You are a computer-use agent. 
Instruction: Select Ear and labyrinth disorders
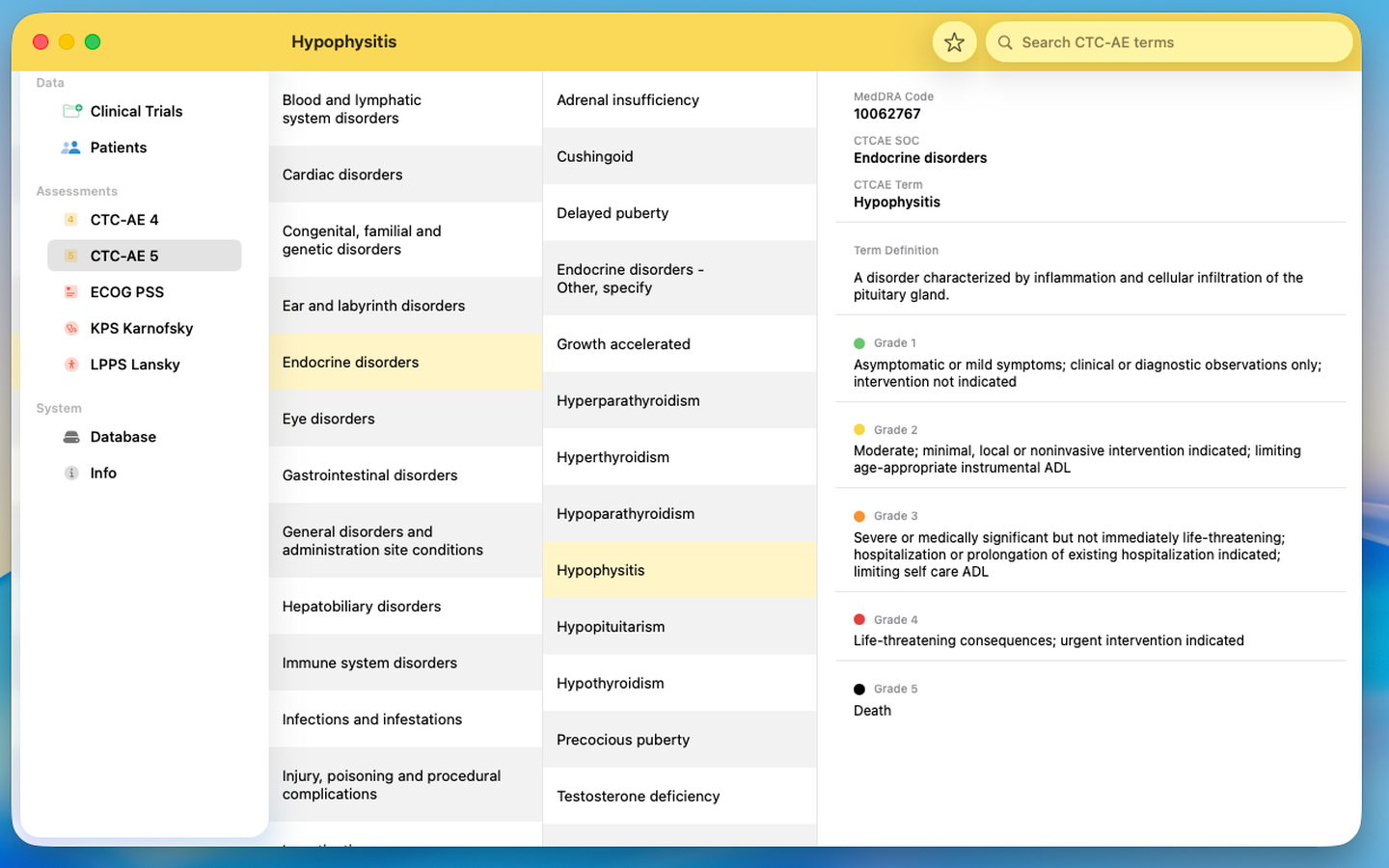405,306
